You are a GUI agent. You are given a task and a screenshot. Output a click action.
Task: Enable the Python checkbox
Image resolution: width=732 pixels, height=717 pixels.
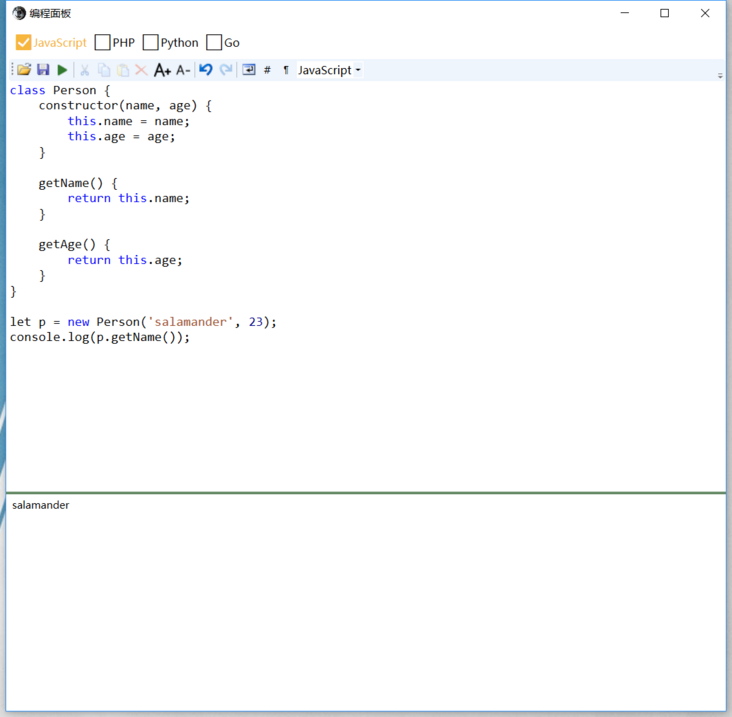tap(150, 42)
